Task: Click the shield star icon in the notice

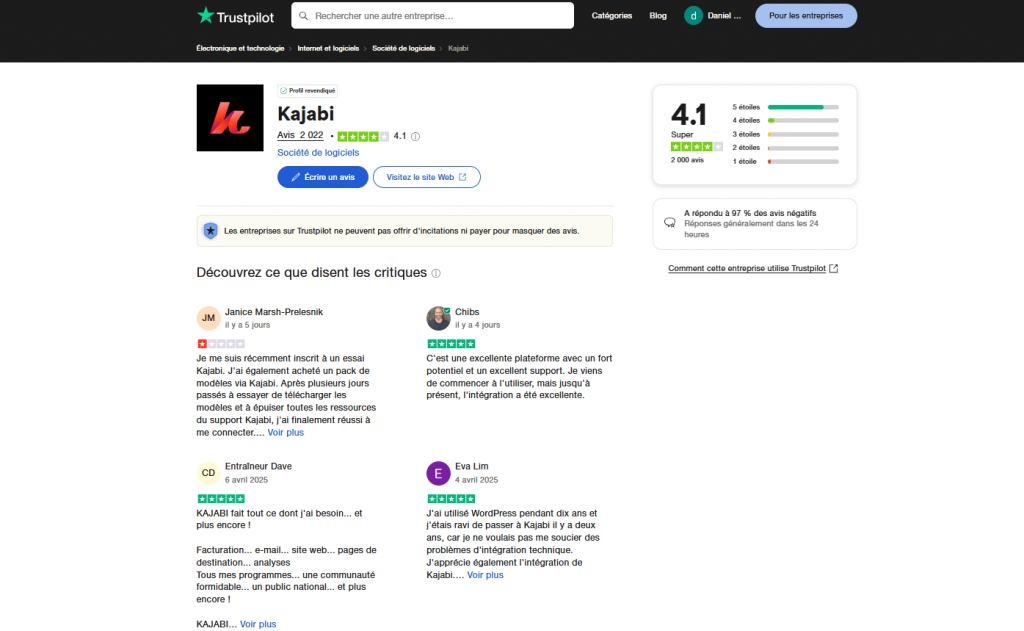Action: tap(210, 231)
